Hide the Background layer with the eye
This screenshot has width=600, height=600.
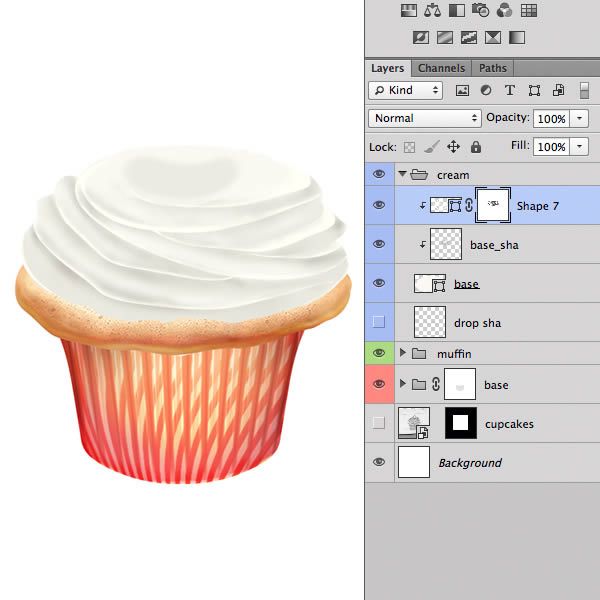[x=379, y=462]
